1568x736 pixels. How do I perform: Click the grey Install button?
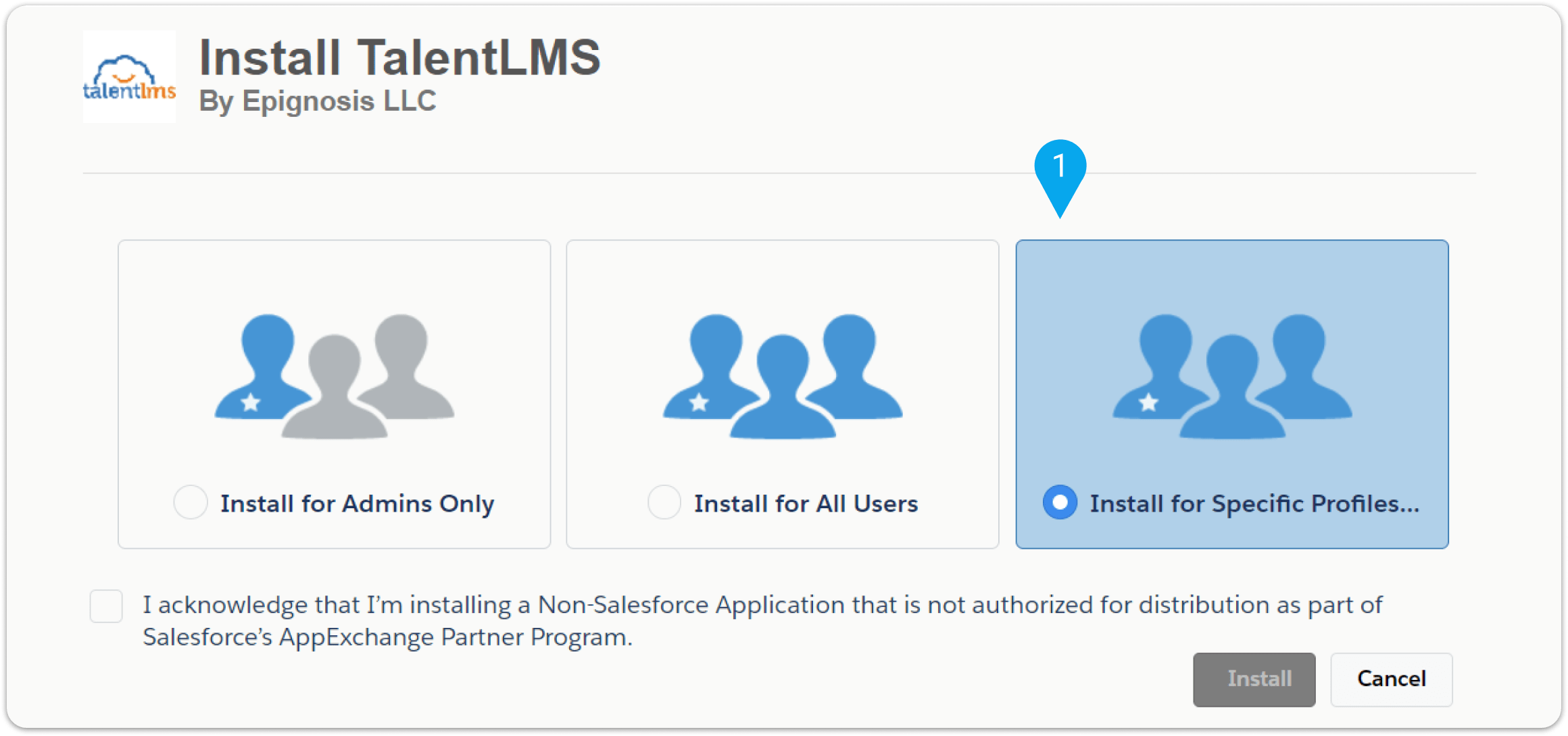click(x=1254, y=679)
